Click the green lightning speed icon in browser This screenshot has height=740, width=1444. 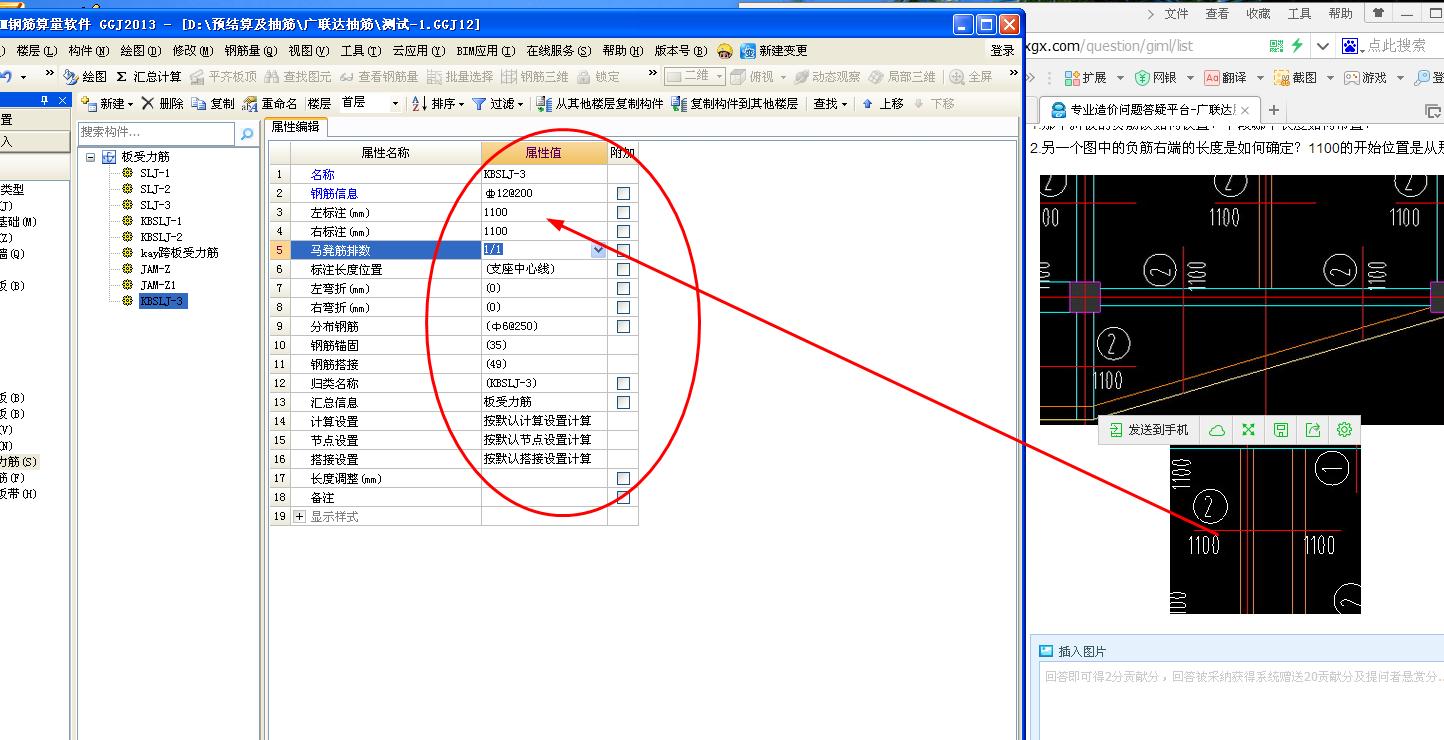coord(1297,46)
